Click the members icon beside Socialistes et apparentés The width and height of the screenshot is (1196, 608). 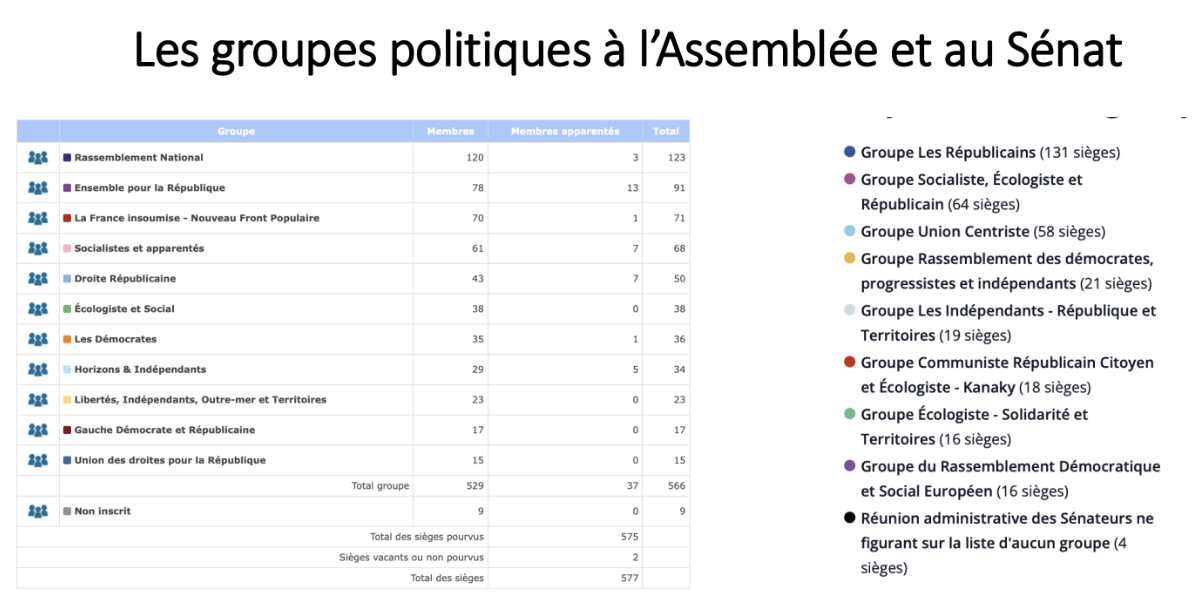[38, 248]
